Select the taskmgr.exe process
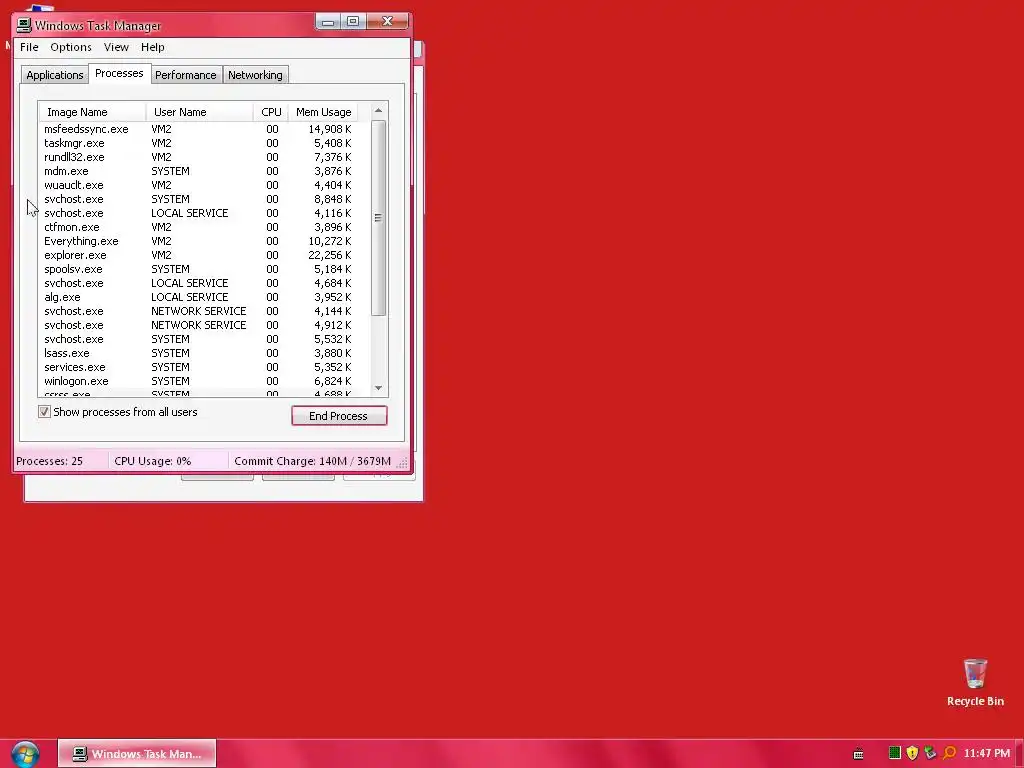The image size is (1024, 768). tap(198, 143)
